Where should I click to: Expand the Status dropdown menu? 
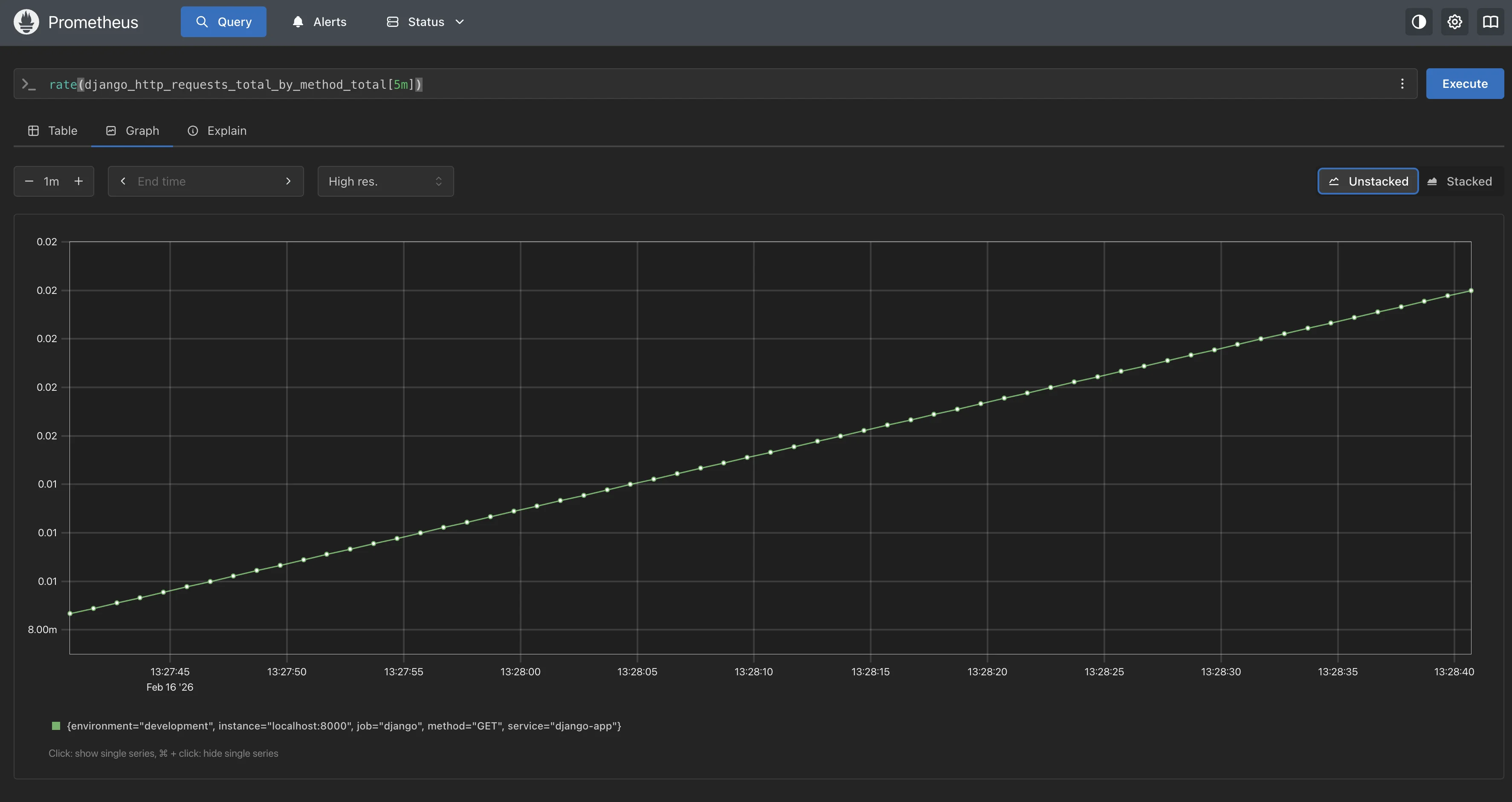click(x=426, y=22)
